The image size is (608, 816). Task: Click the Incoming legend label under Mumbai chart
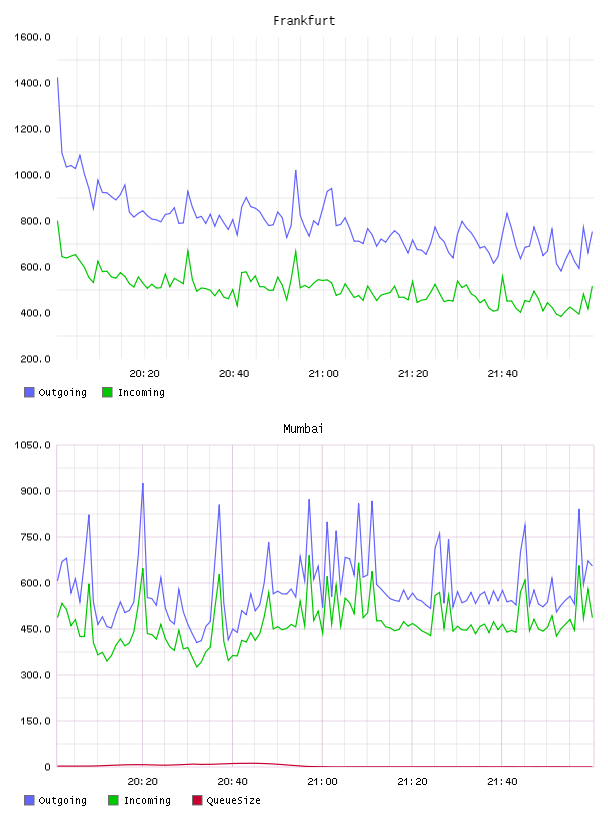coord(147,801)
